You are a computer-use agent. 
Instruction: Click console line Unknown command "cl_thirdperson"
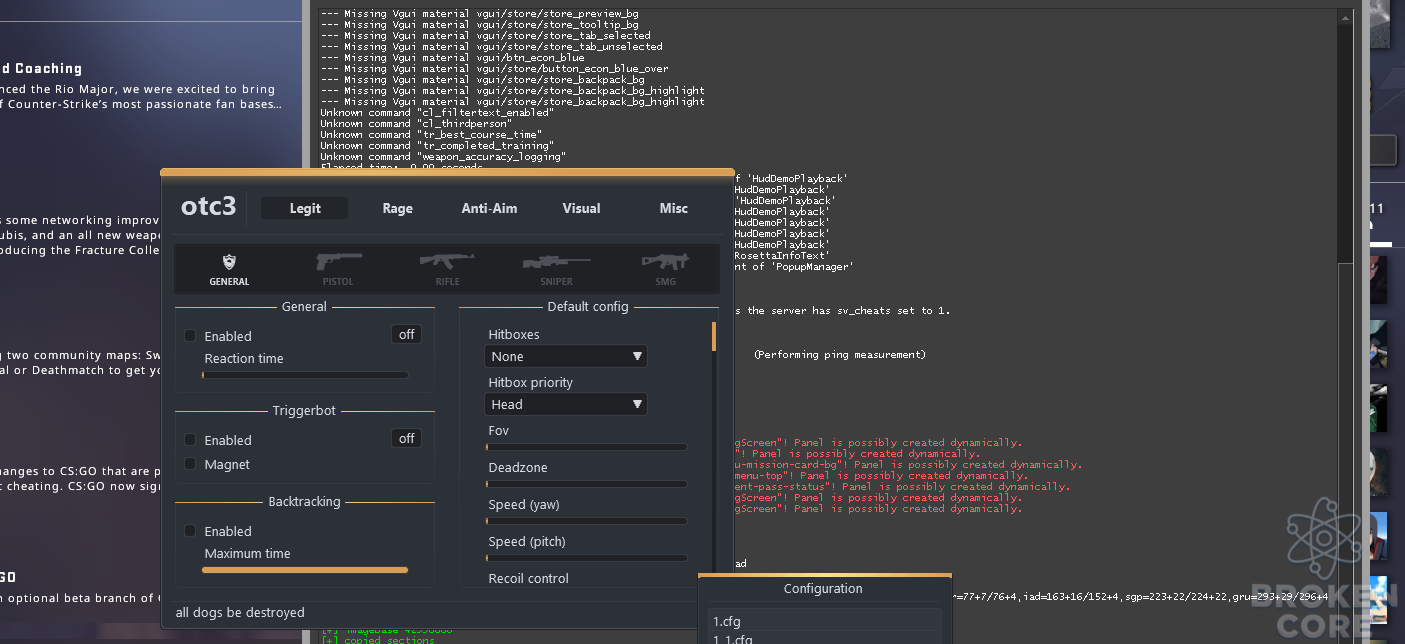tap(416, 124)
